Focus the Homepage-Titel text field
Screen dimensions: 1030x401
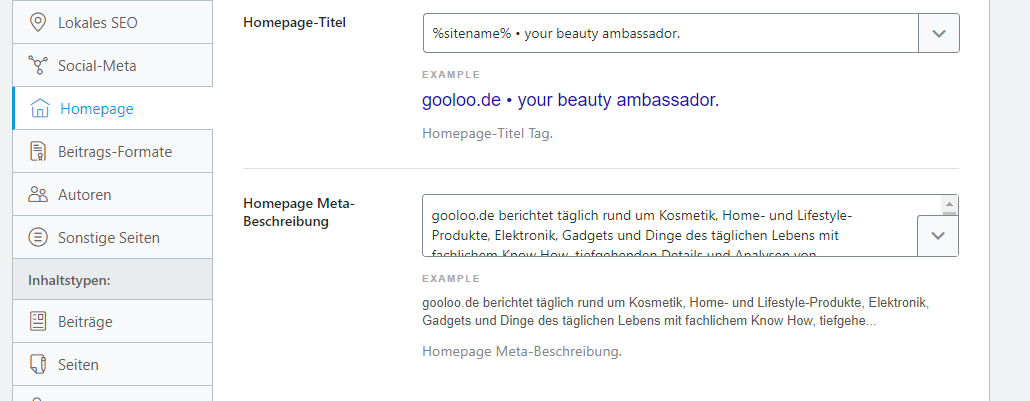click(670, 33)
